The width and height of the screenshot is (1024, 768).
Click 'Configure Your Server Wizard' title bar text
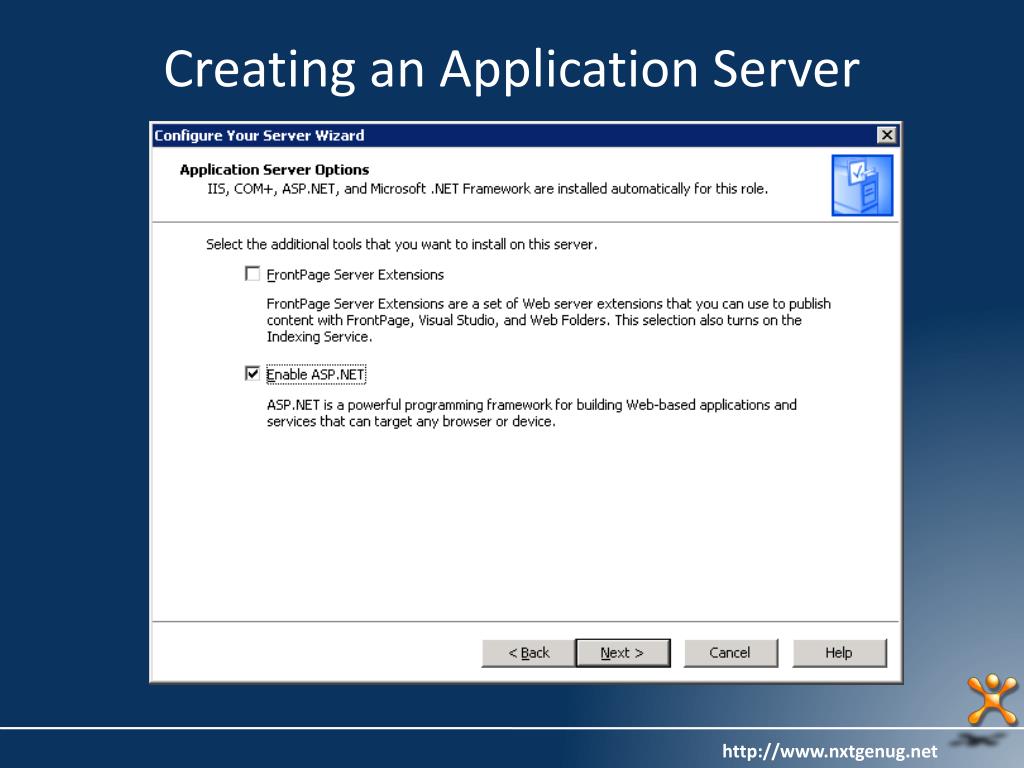[259, 135]
